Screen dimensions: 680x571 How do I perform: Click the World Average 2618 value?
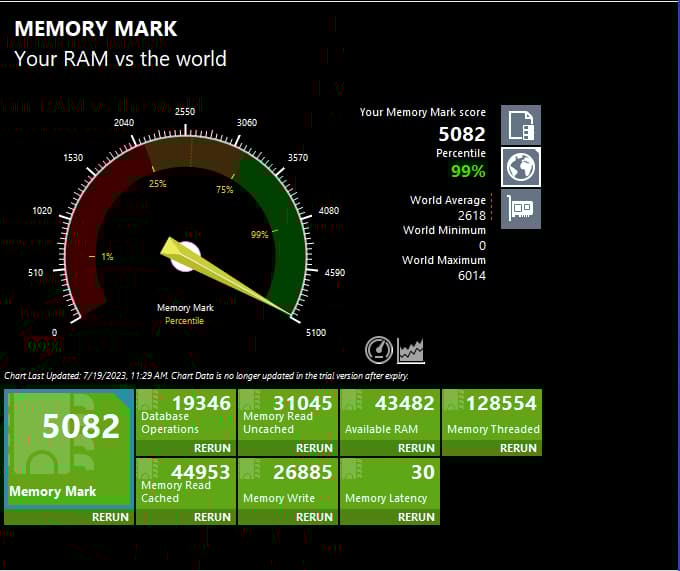click(472, 215)
